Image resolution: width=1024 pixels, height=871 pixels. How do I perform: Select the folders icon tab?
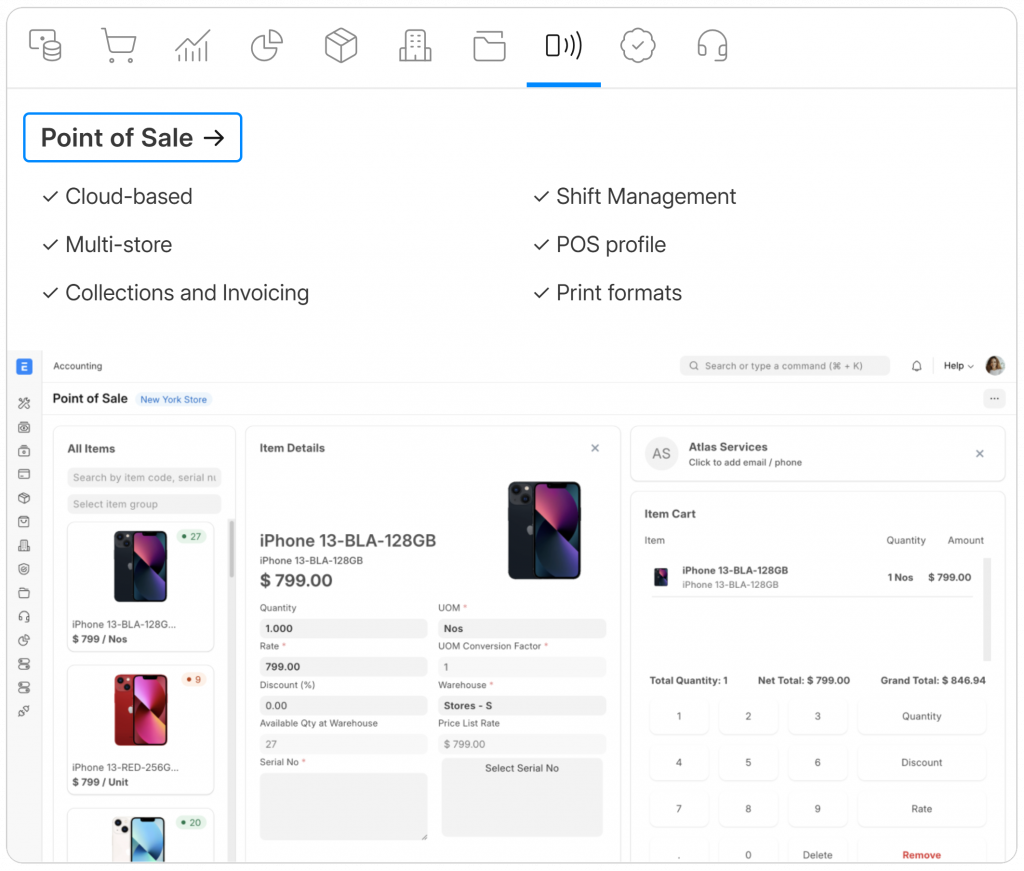click(x=489, y=46)
